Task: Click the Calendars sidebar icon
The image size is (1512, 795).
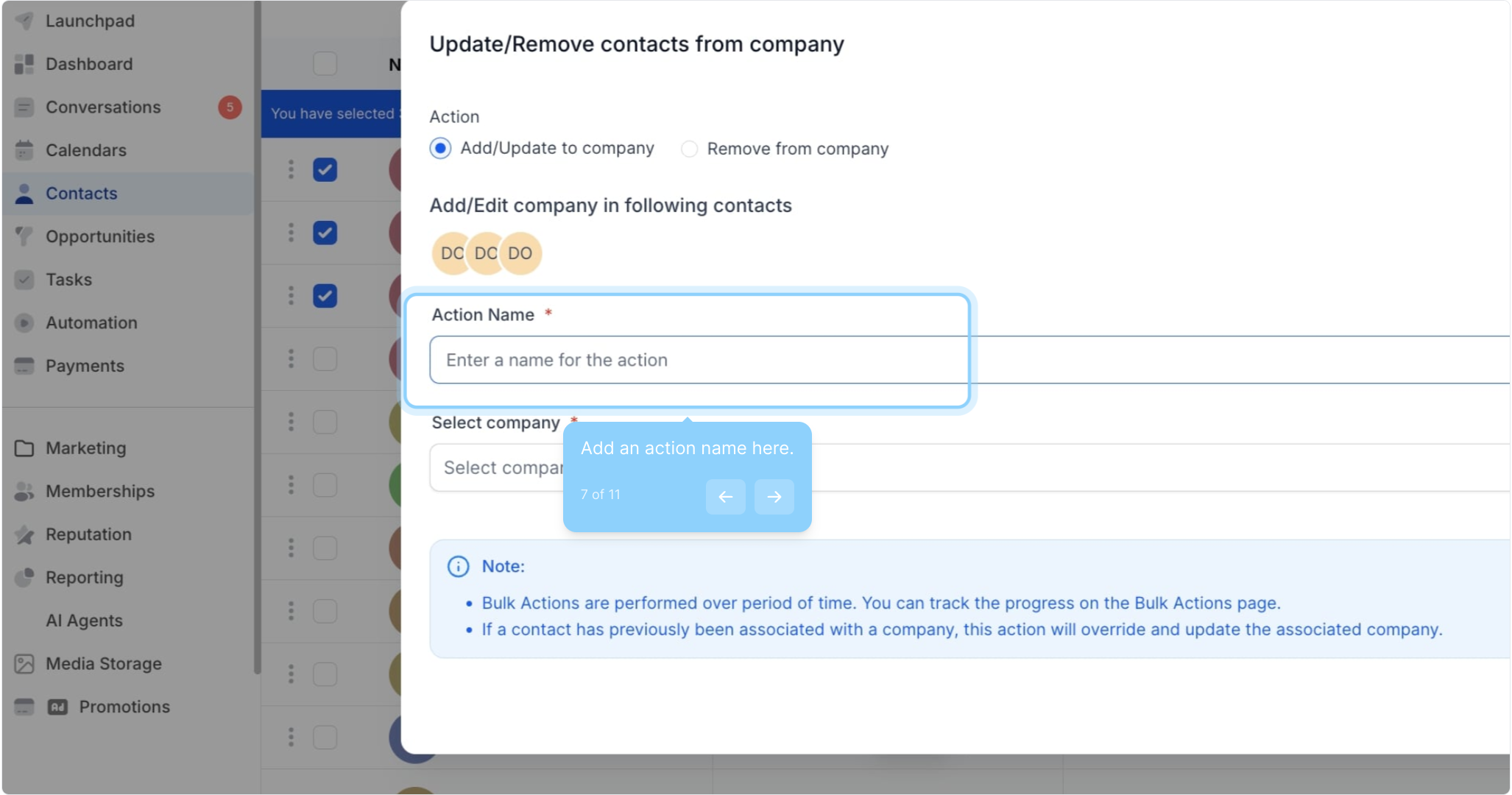Action: pos(24,150)
